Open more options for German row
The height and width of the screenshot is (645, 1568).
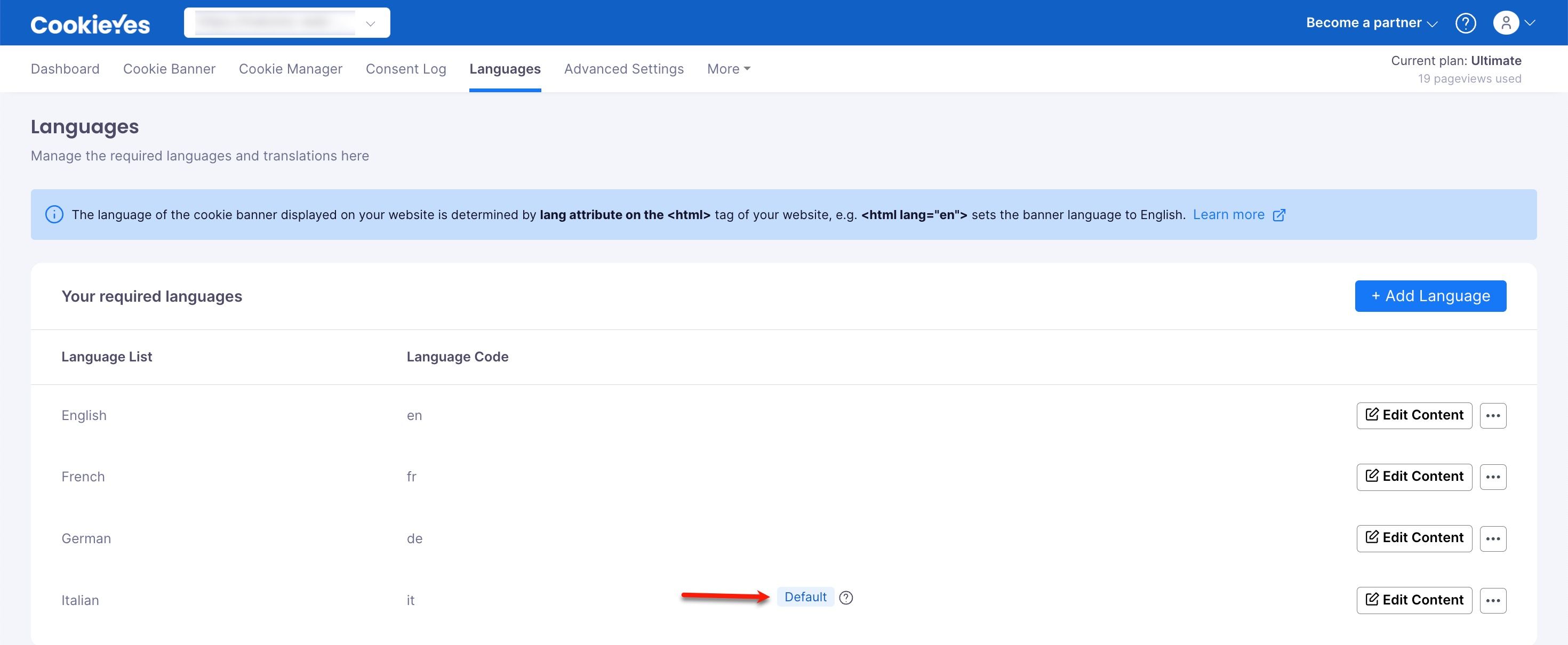click(1492, 538)
